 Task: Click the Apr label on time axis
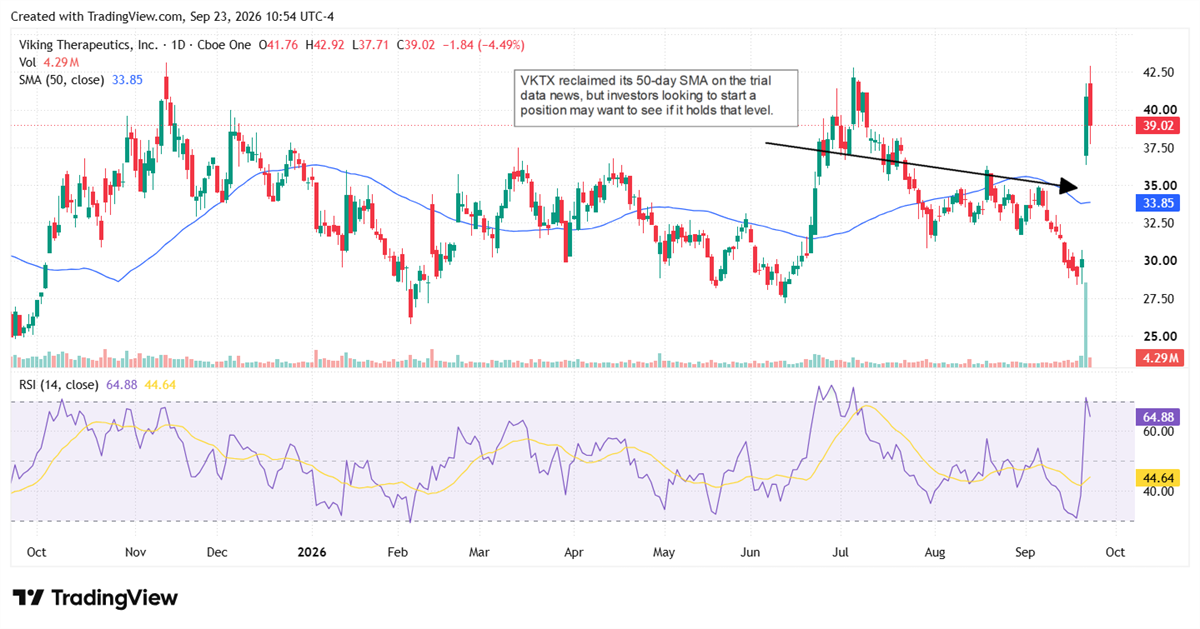pyautogui.click(x=574, y=551)
